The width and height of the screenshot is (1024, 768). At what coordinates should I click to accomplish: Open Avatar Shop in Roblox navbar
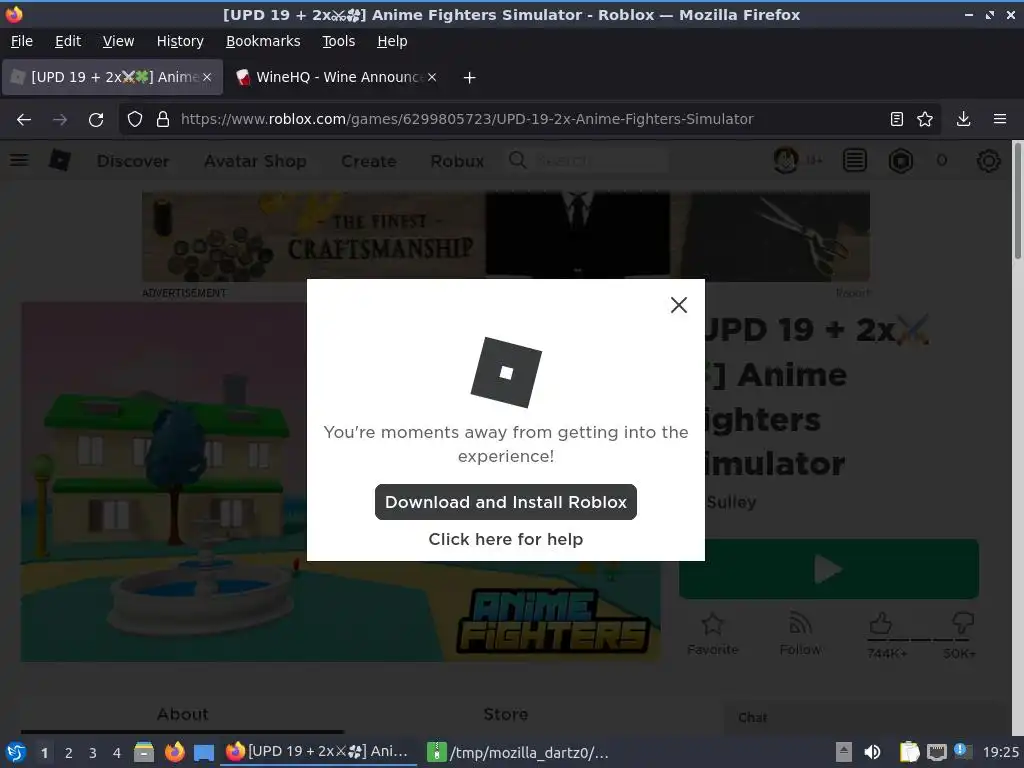pos(255,161)
